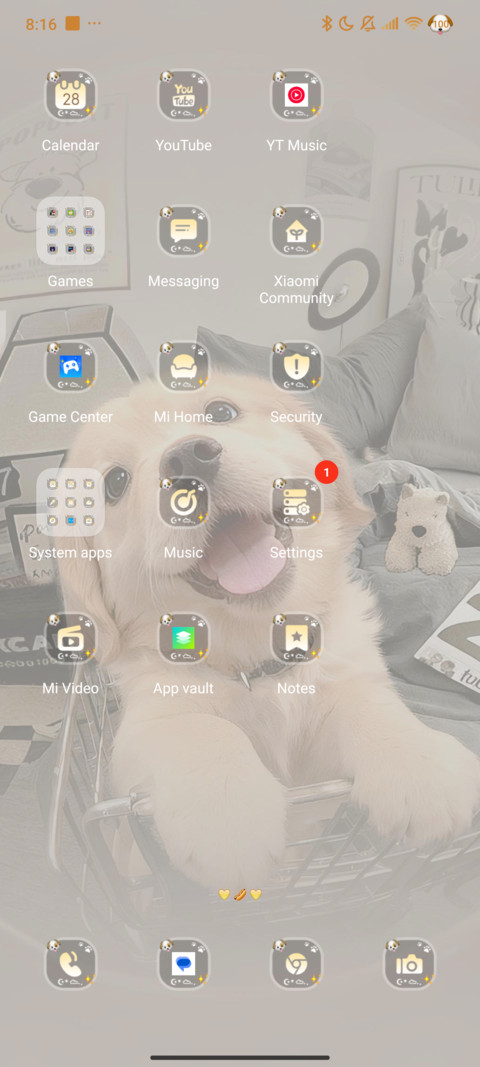Launch the Xiaomi Community app
Viewport: 480px width, 1067px height.
[296, 231]
